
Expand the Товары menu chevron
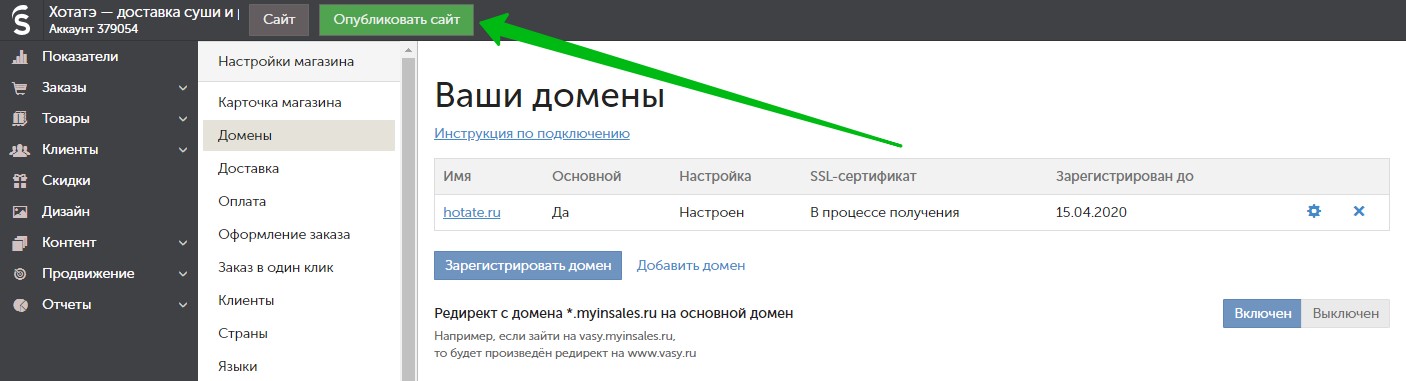(183, 119)
